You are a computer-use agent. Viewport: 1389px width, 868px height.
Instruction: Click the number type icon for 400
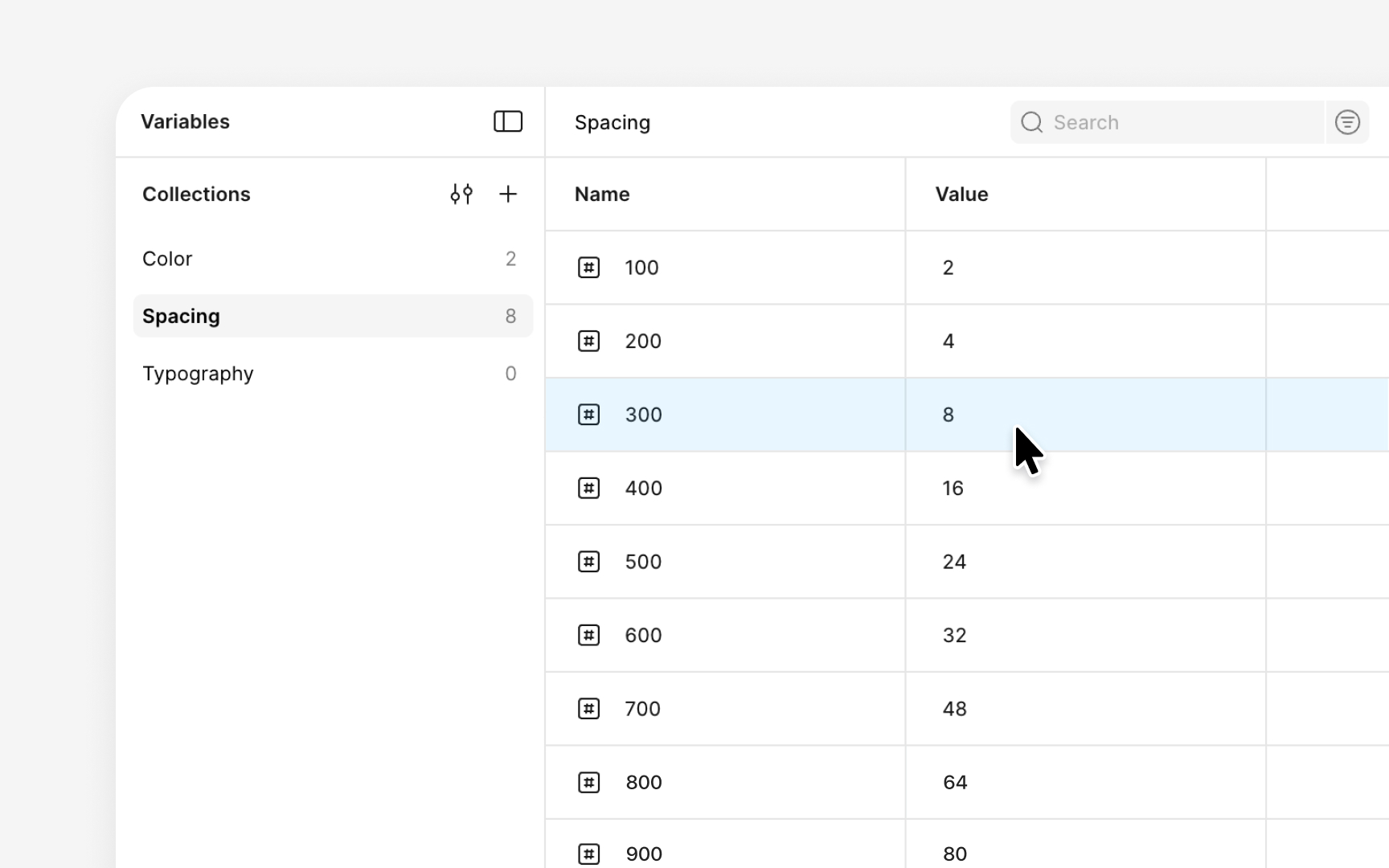pyautogui.click(x=588, y=488)
